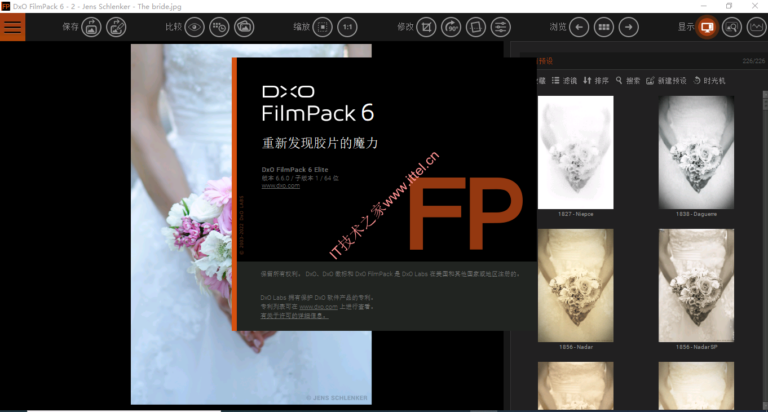Click the 缩放 toolbar label
The height and width of the screenshot is (412, 768).
[x=301, y=27]
